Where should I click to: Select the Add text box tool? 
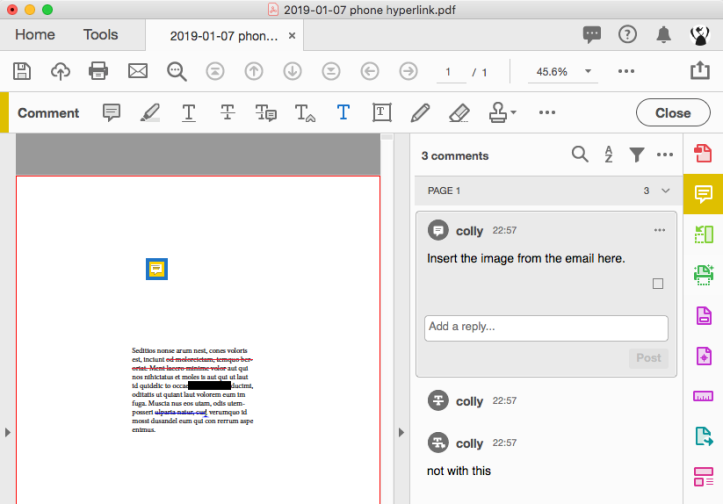pos(382,113)
